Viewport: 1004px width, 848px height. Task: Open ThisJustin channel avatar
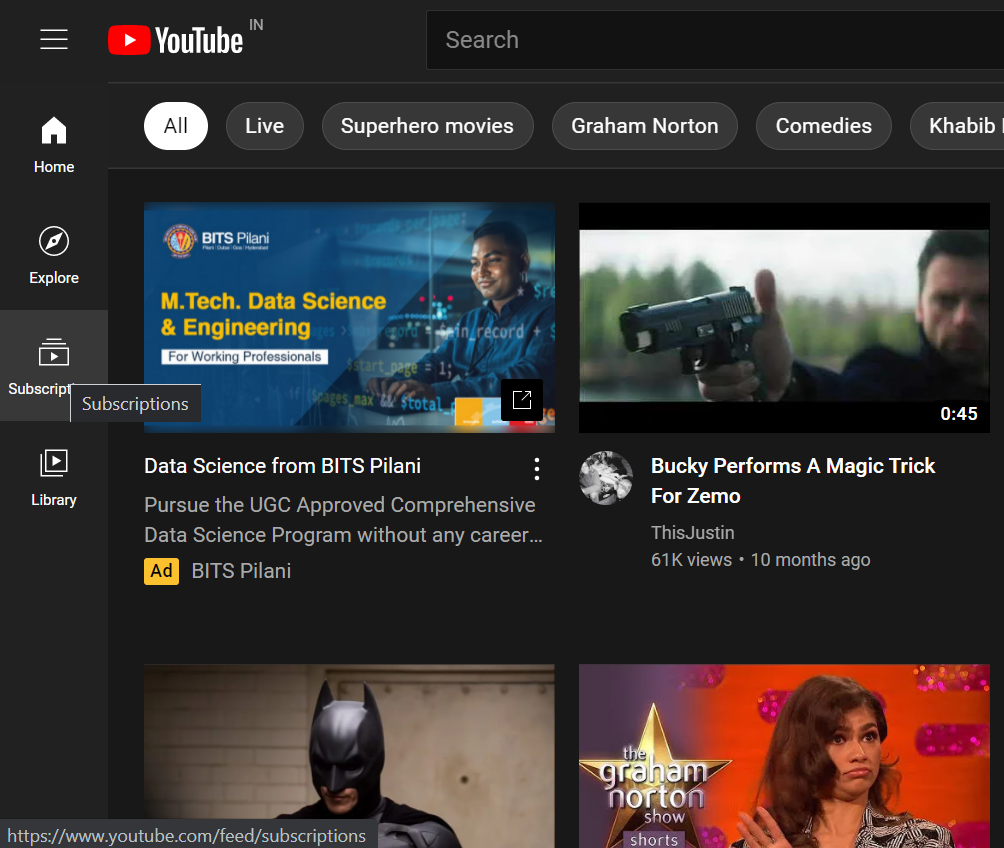point(606,478)
